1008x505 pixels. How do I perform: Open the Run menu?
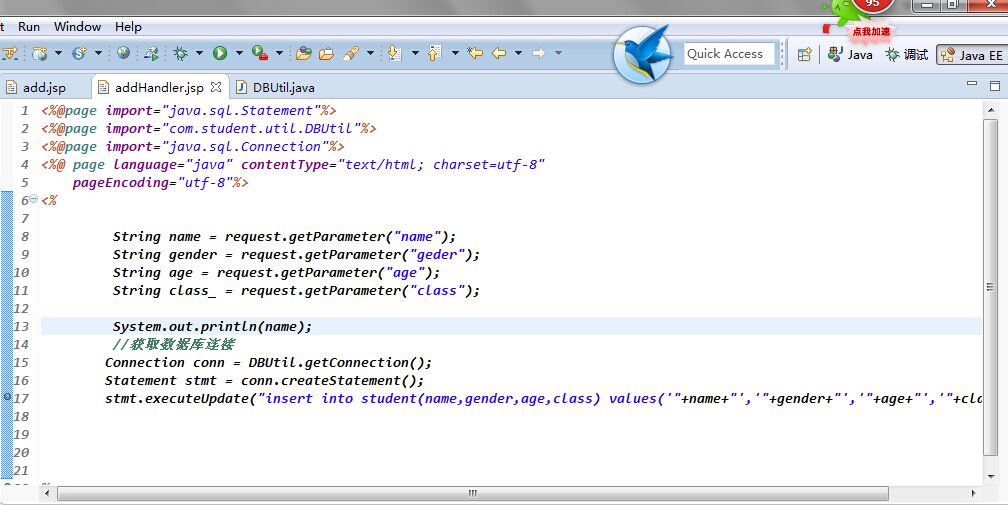(x=29, y=27)
